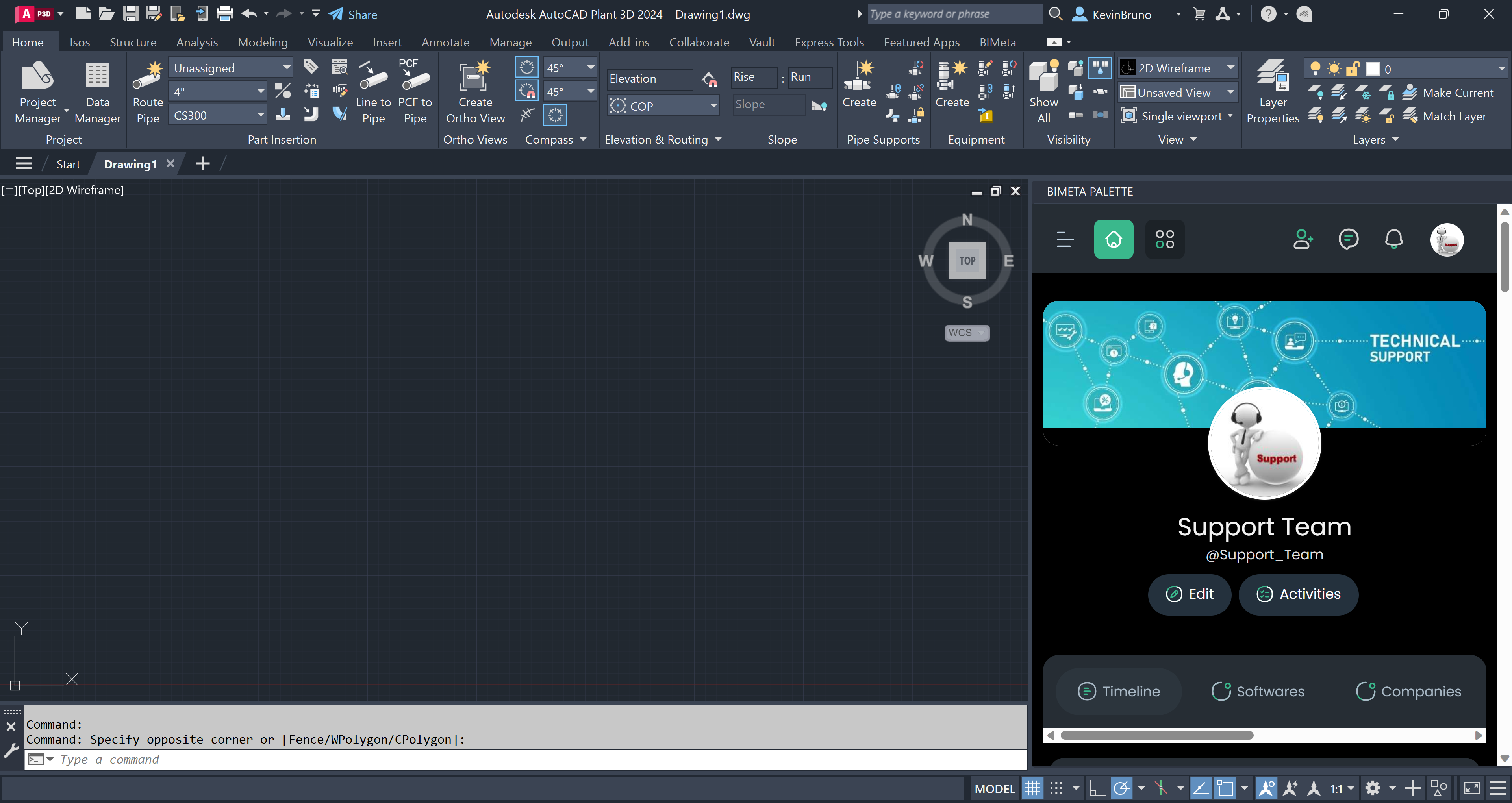
Task: Switch to the BIMeta ribbon tab
Action: coord(997,42)
